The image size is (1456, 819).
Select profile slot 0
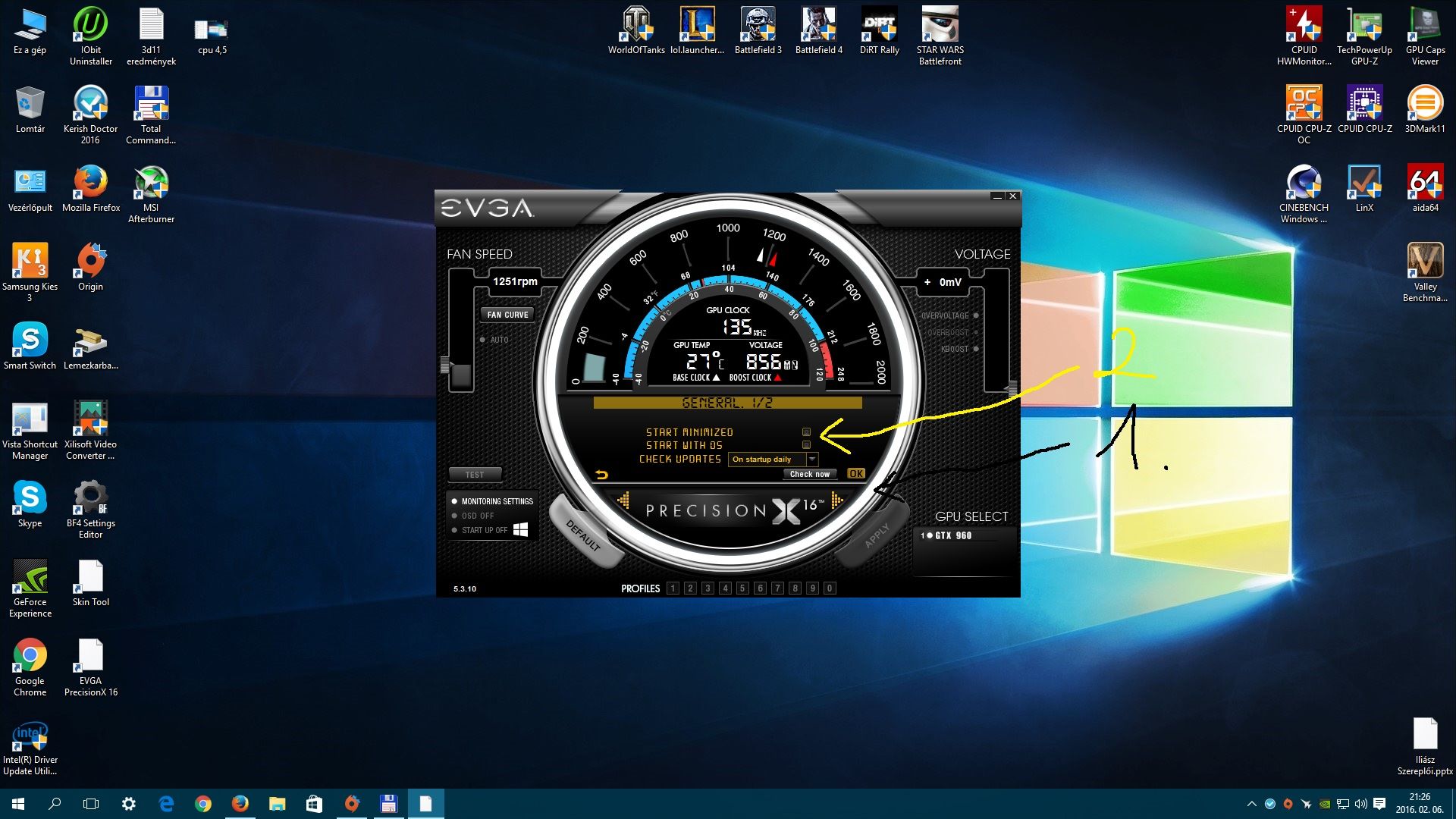[830, 588]
